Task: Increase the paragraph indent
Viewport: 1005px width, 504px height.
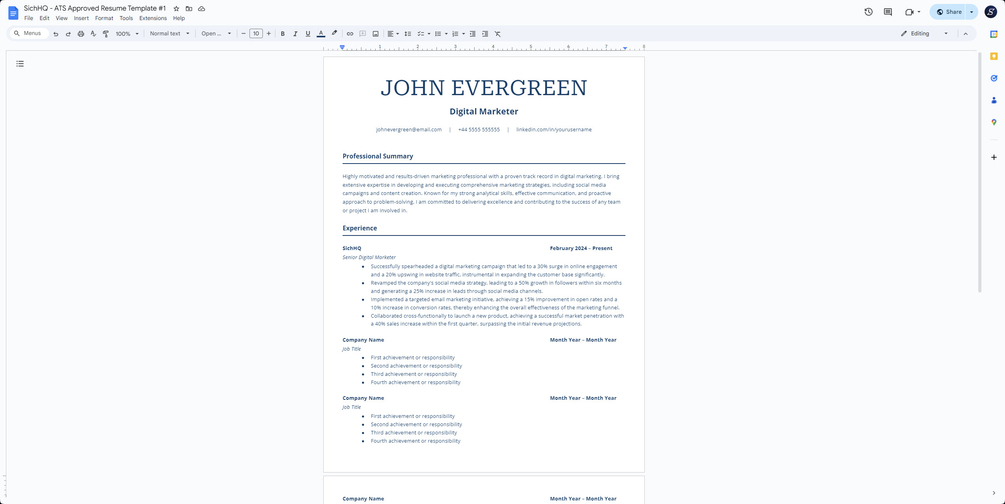Action: pyautogui.click(x=485, y=33)
